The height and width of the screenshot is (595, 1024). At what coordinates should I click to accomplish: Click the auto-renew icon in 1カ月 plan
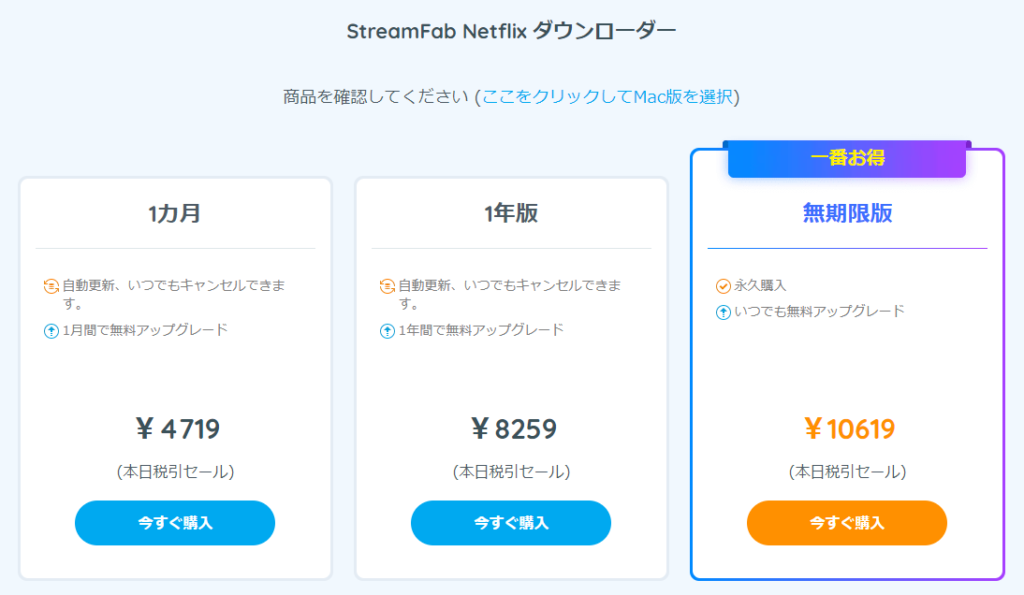coord(51,286)
